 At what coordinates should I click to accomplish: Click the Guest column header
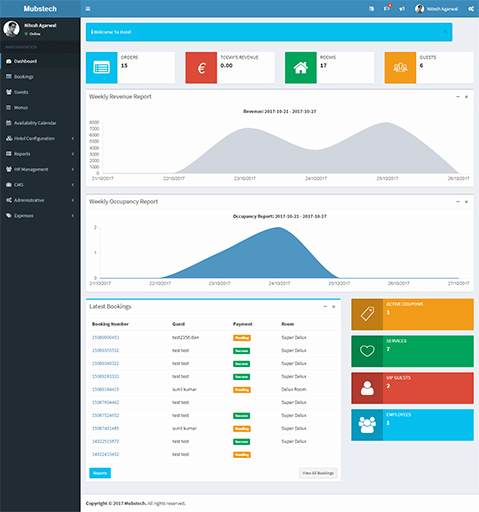[x=179, y=324]
